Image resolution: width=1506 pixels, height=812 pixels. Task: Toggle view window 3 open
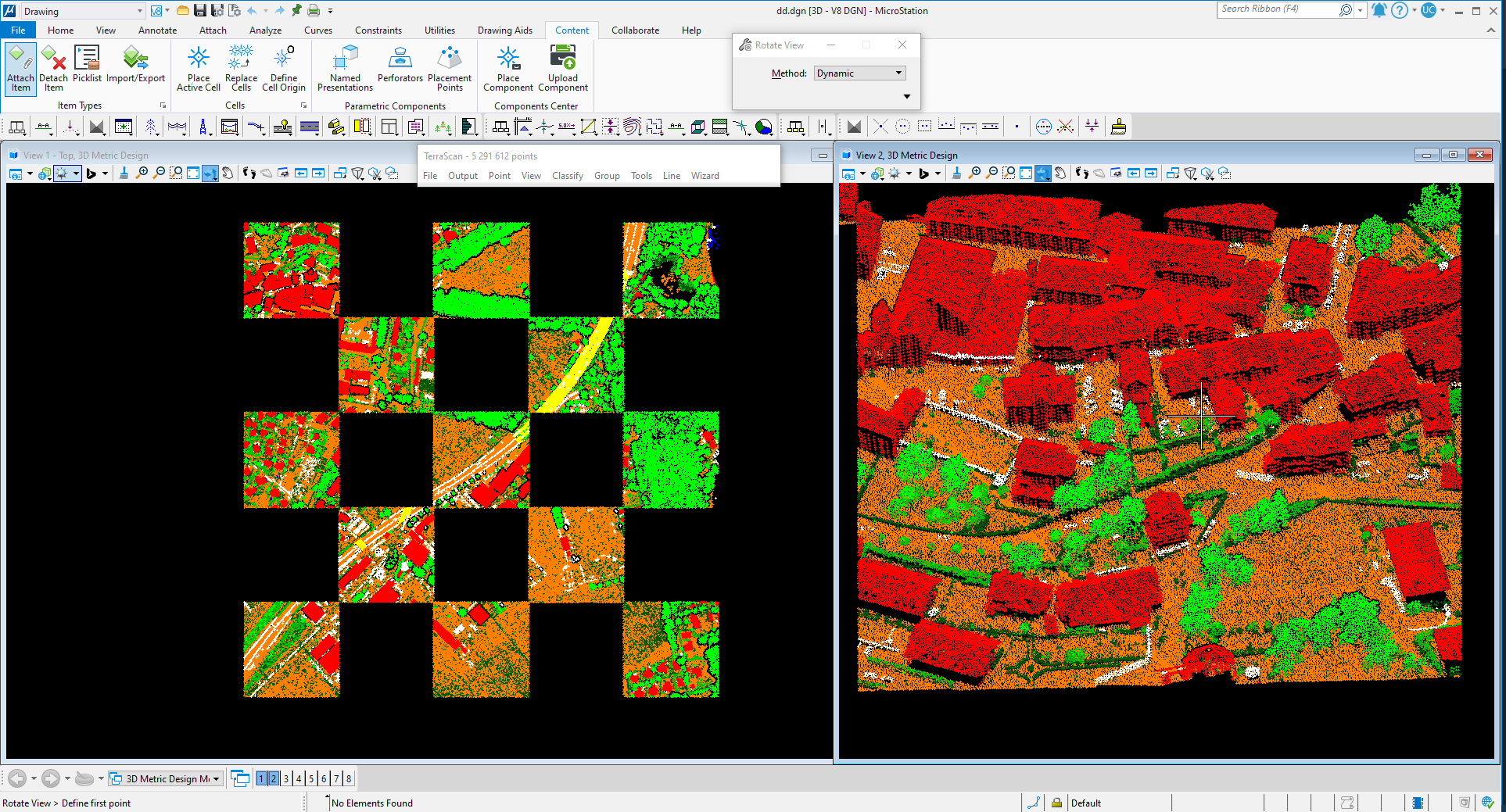[285, 778]
